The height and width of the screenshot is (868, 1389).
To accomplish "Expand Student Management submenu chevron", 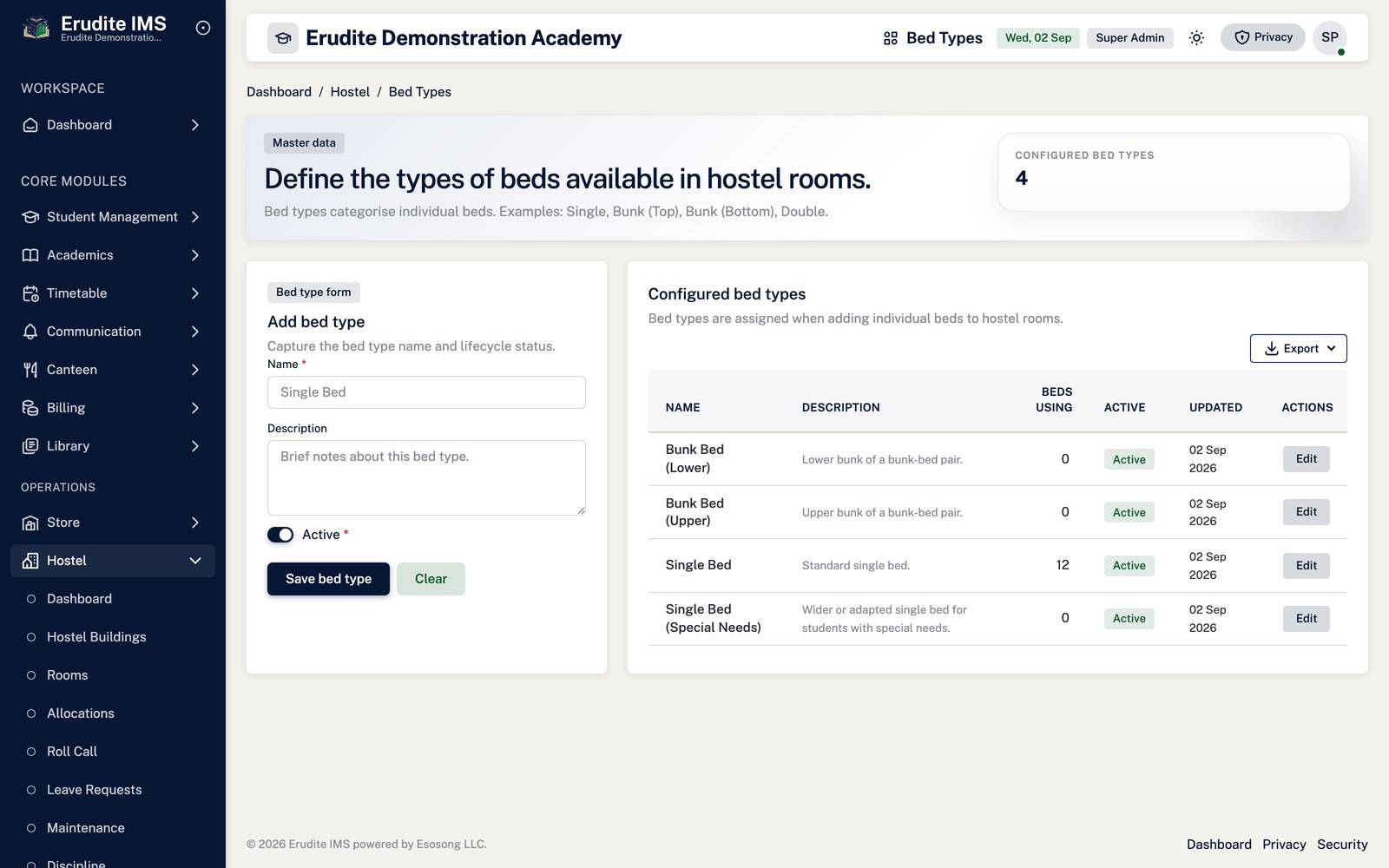I will (195, 217).
